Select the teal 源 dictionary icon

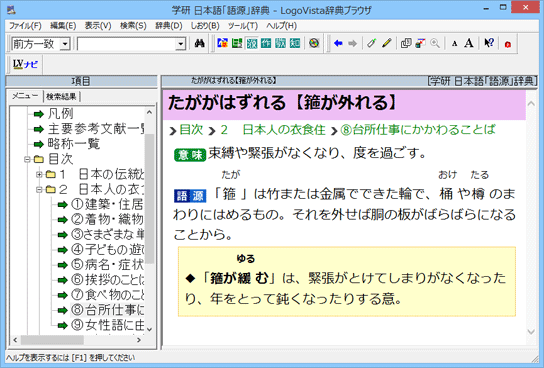252,43
